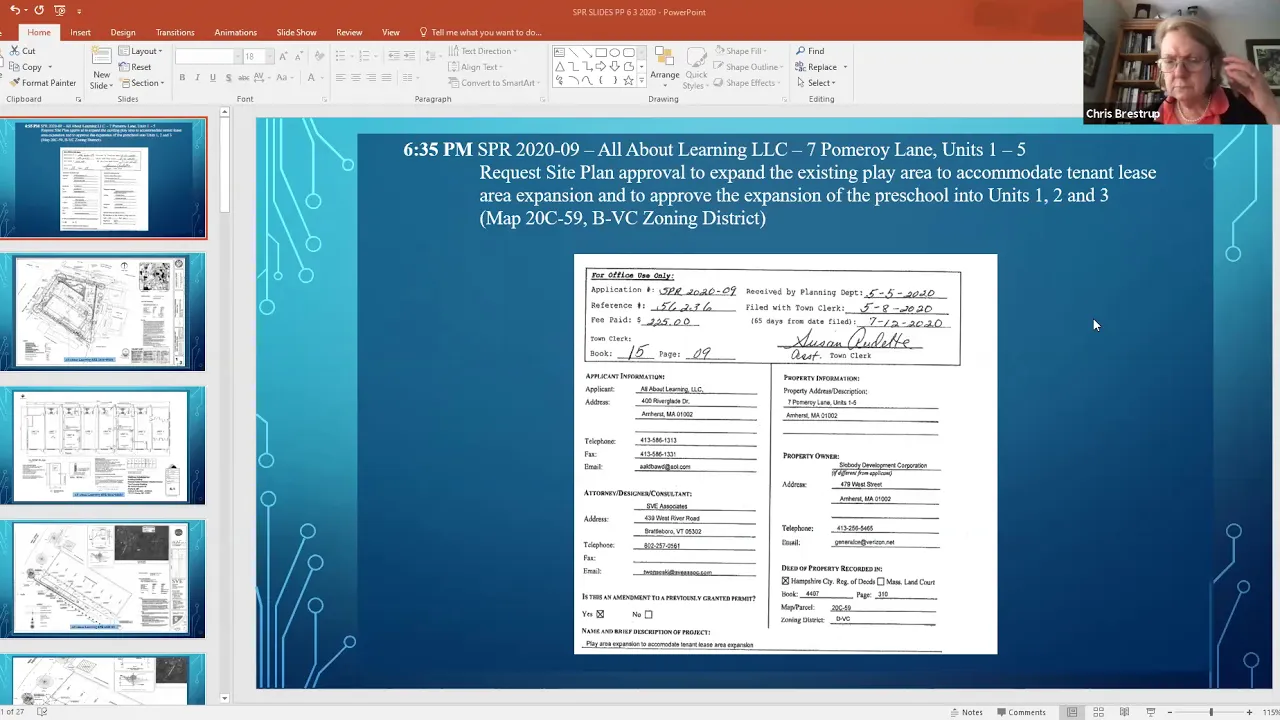The image size is (1280, 720).
Task: Open the View tab
Action: point(390,32)
